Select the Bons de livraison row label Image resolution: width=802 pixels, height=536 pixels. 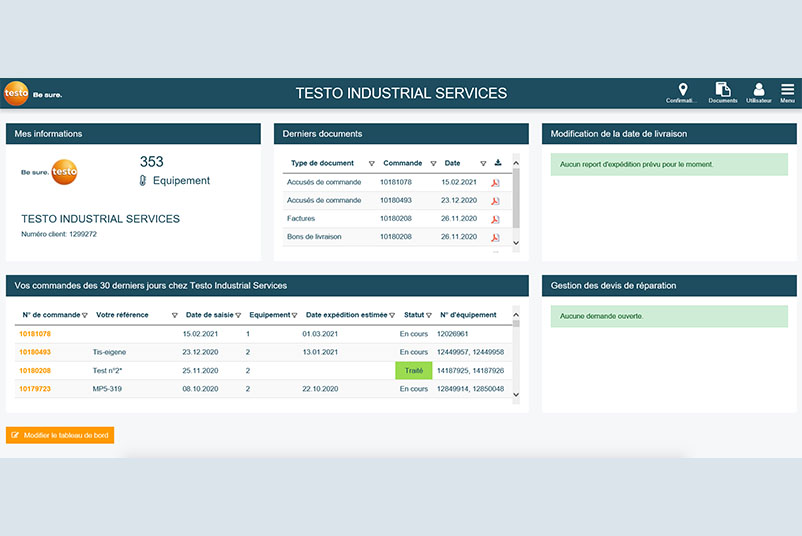314,237
